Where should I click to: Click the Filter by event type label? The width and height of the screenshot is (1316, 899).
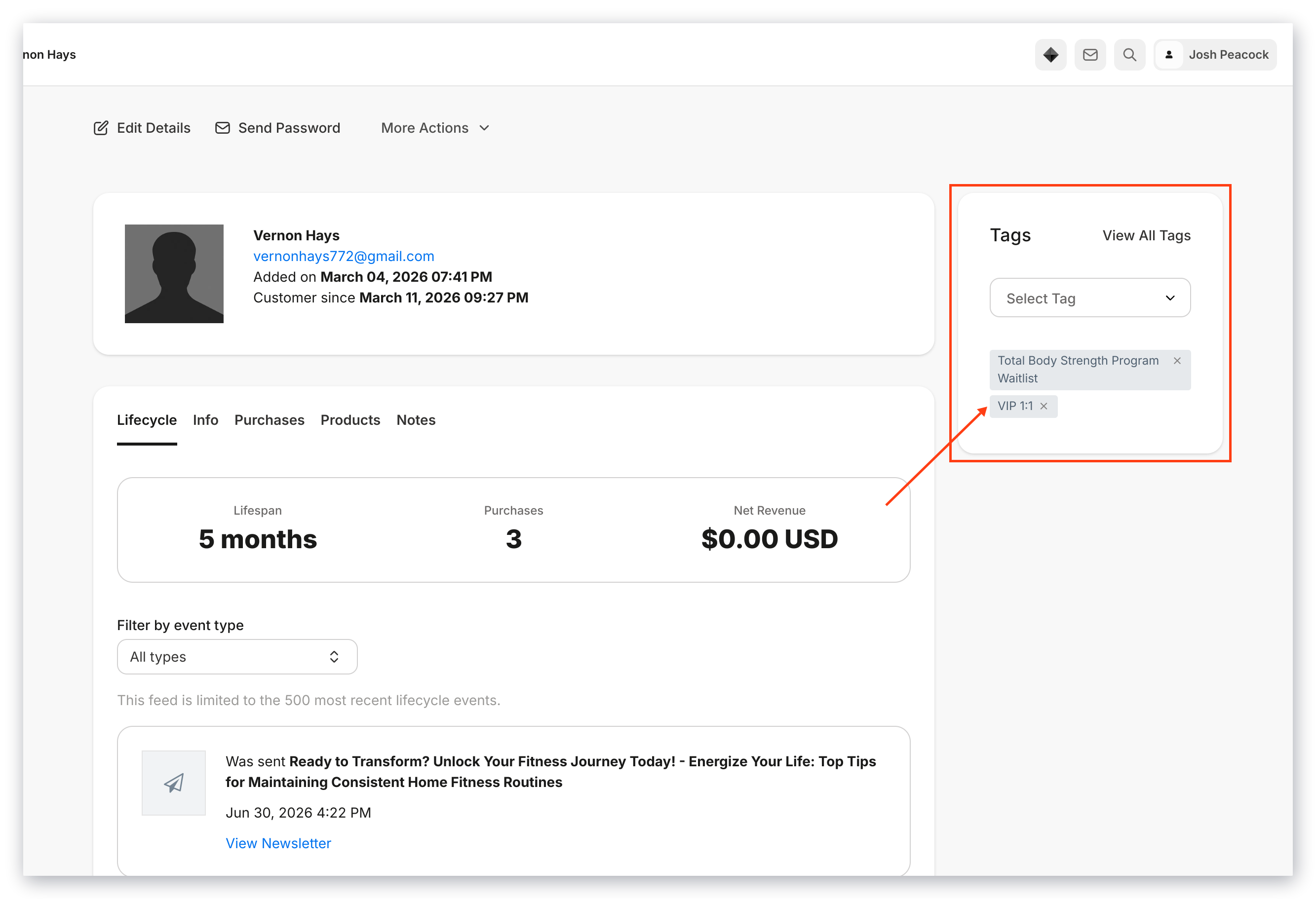tap(180, 625)
